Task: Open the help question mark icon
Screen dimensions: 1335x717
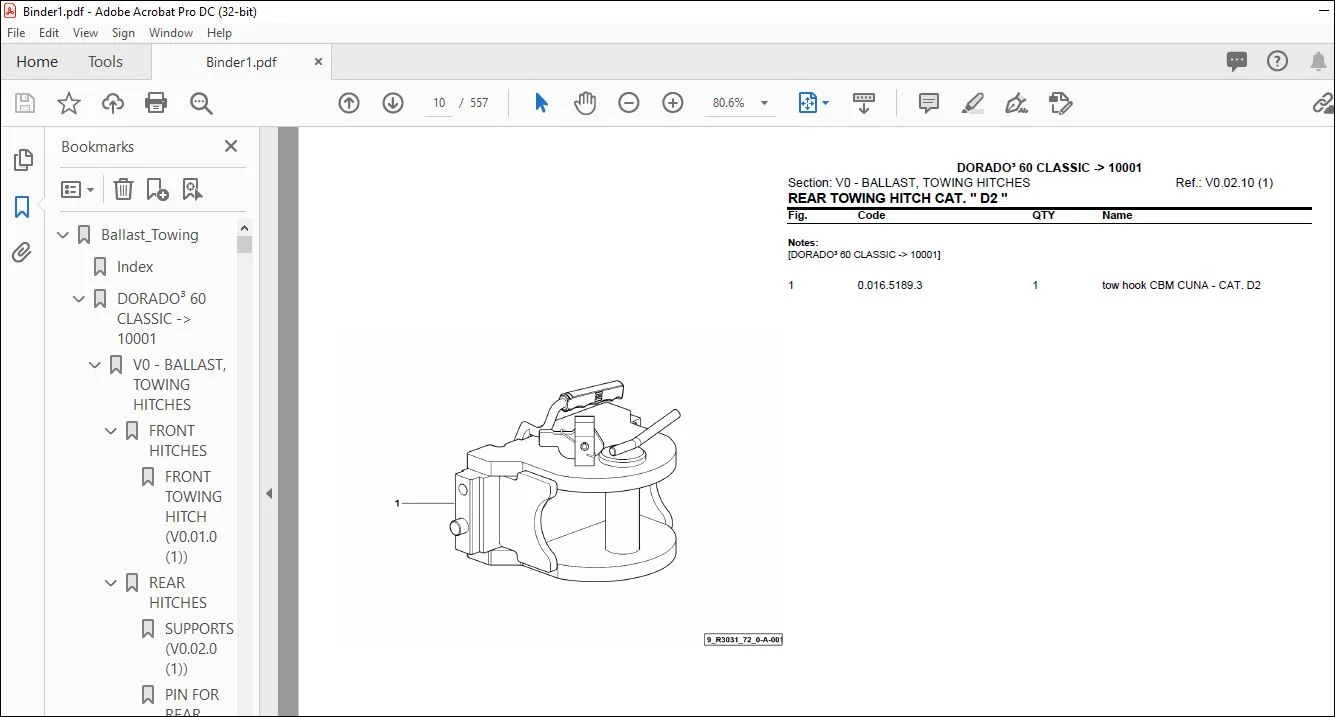Action: pos(1277,62)
